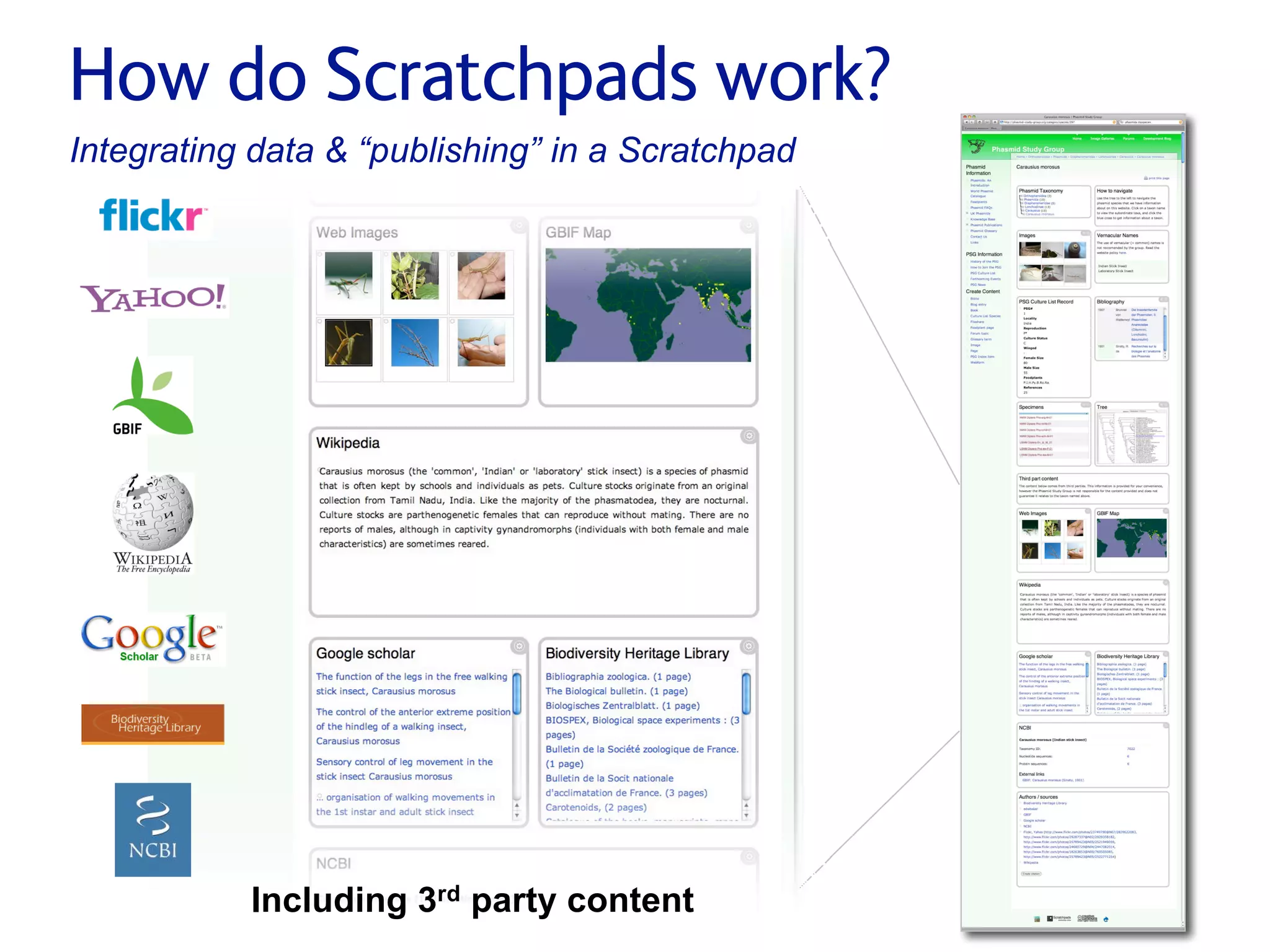Click up arrow of Biodiversity Library scrollbar
The image size is (1270, 952).
[x=746, y=806]
